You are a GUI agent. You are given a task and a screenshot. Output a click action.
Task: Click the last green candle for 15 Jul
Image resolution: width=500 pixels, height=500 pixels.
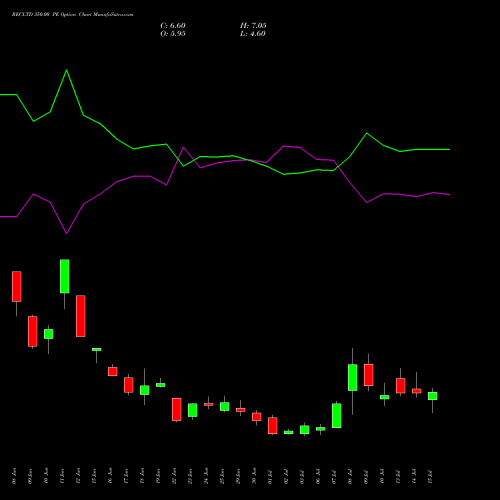[433, 396]
